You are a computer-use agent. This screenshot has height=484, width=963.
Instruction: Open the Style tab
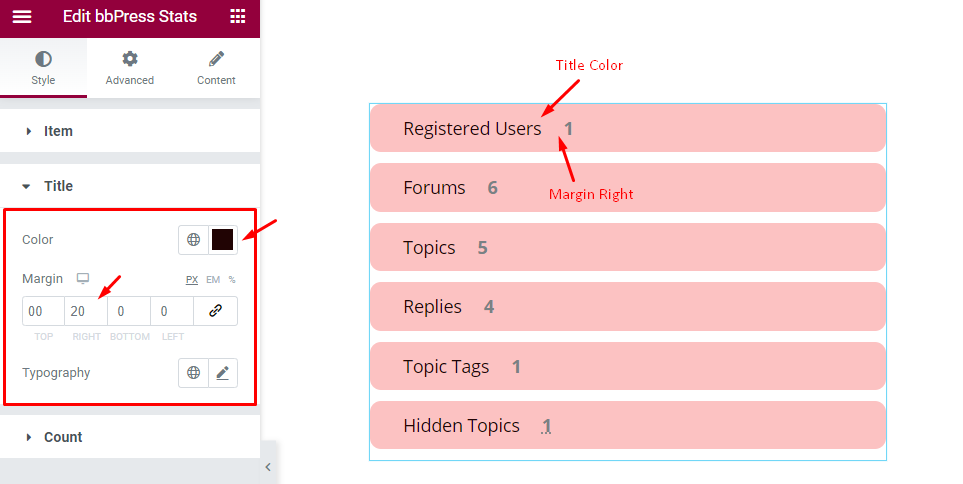point(43,68)
